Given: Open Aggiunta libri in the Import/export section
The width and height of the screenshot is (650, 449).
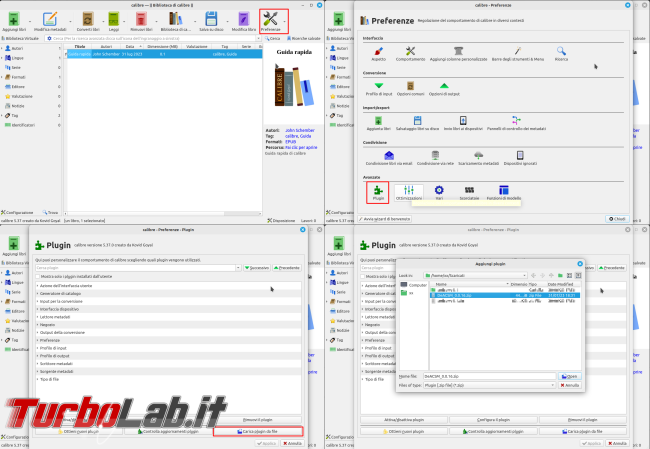Looking at the screenshot, I should point(378,124).
